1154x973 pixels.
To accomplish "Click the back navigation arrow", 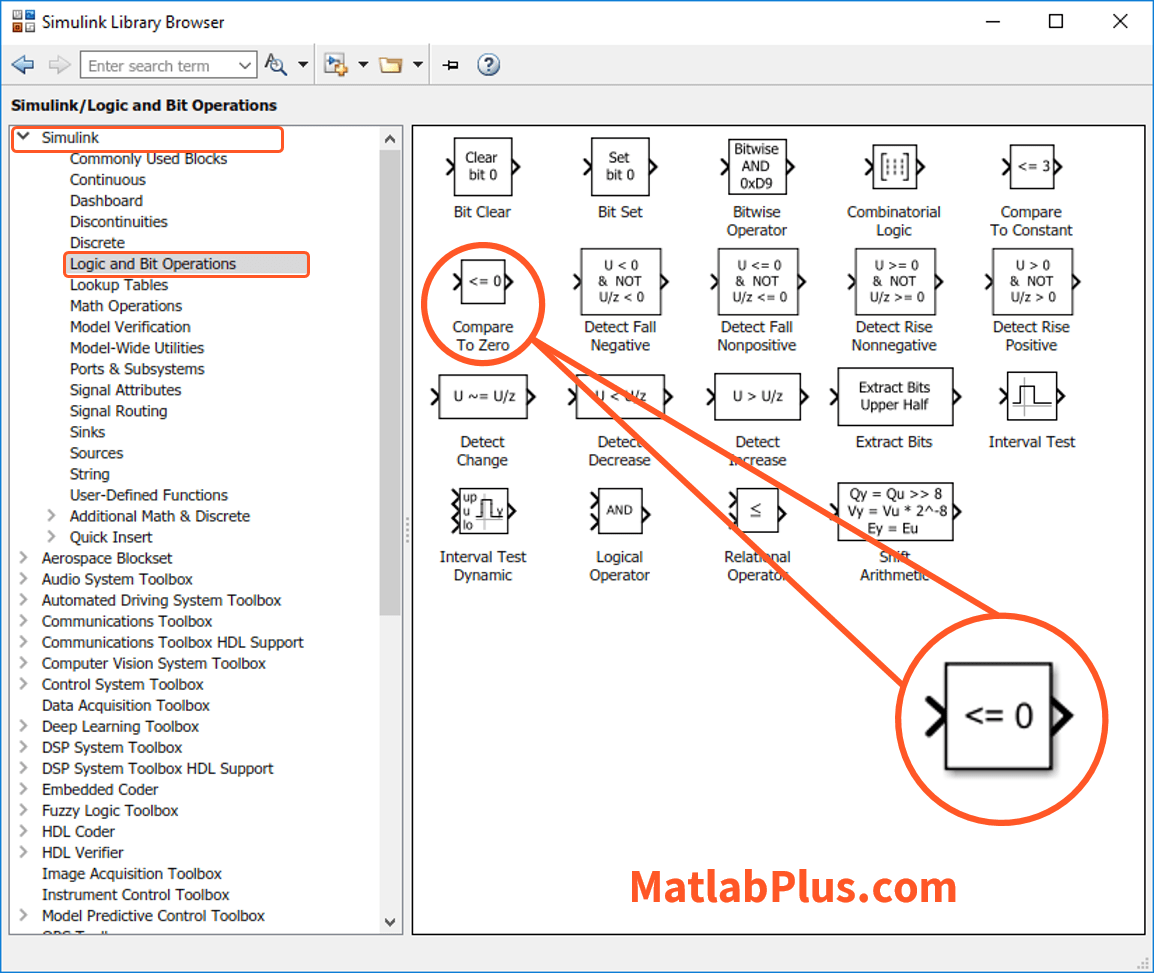I will (x=23, y=65).
